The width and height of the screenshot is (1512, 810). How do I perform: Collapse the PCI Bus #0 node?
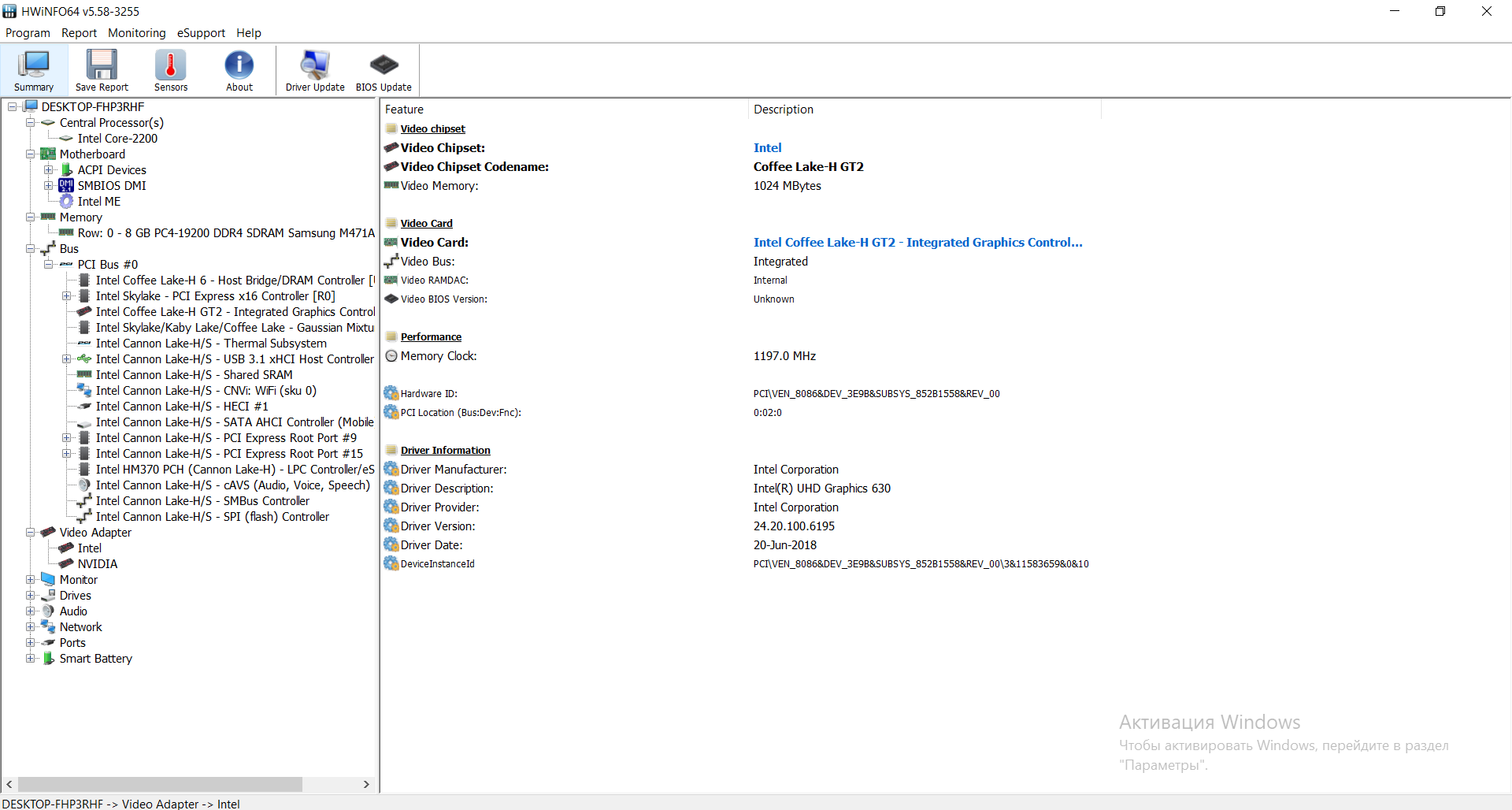coord(48,264)
